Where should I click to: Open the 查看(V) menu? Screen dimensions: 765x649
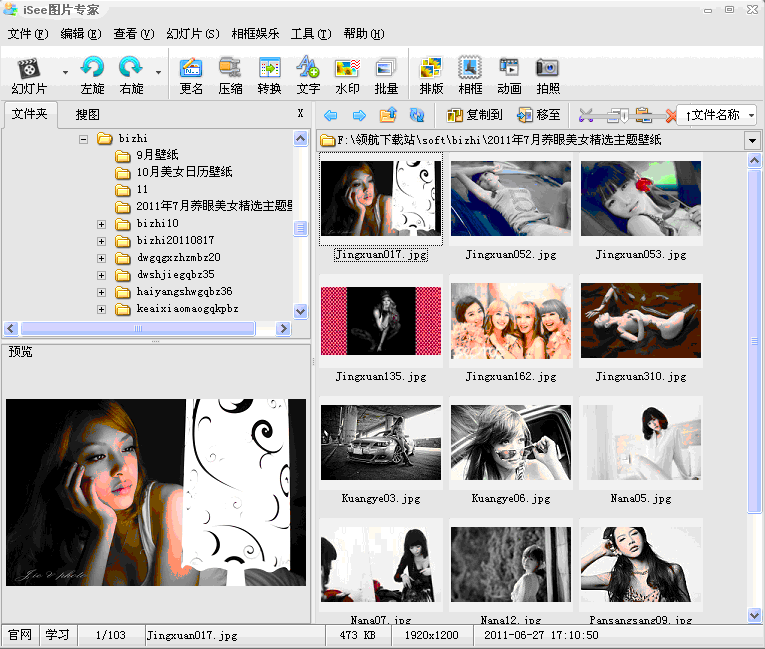pyautogui.click(x=133, y=34)
